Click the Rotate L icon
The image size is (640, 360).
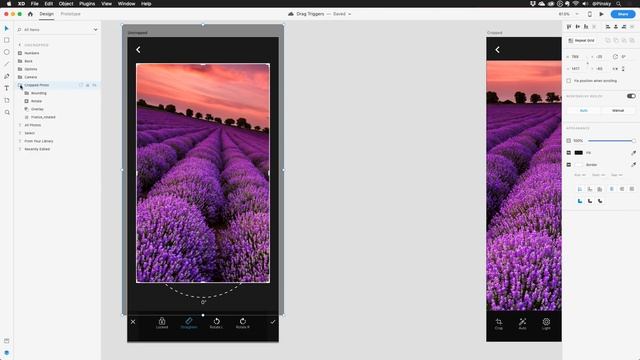point(216,322)
